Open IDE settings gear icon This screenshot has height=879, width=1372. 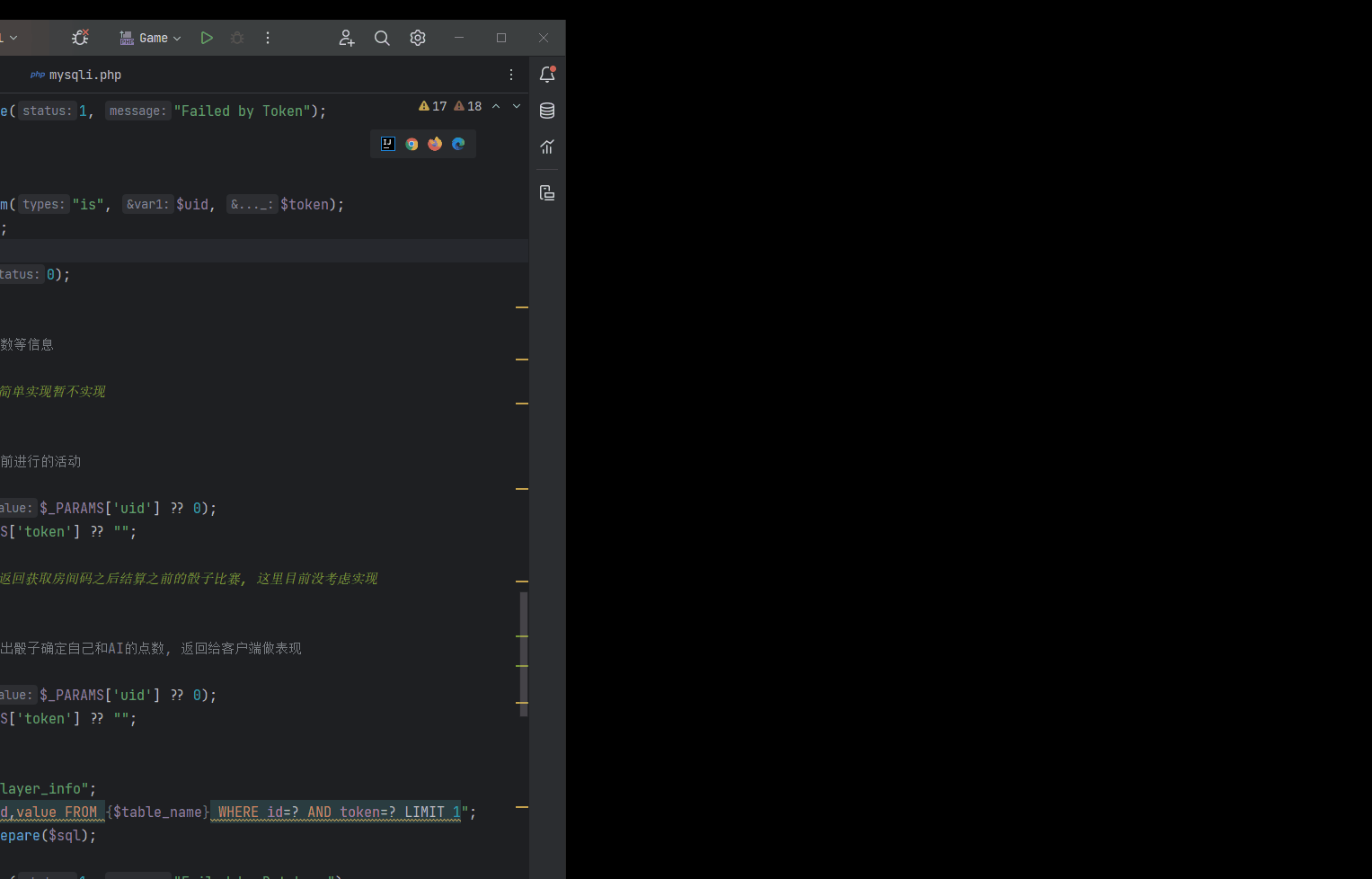(x=418, y=38)
